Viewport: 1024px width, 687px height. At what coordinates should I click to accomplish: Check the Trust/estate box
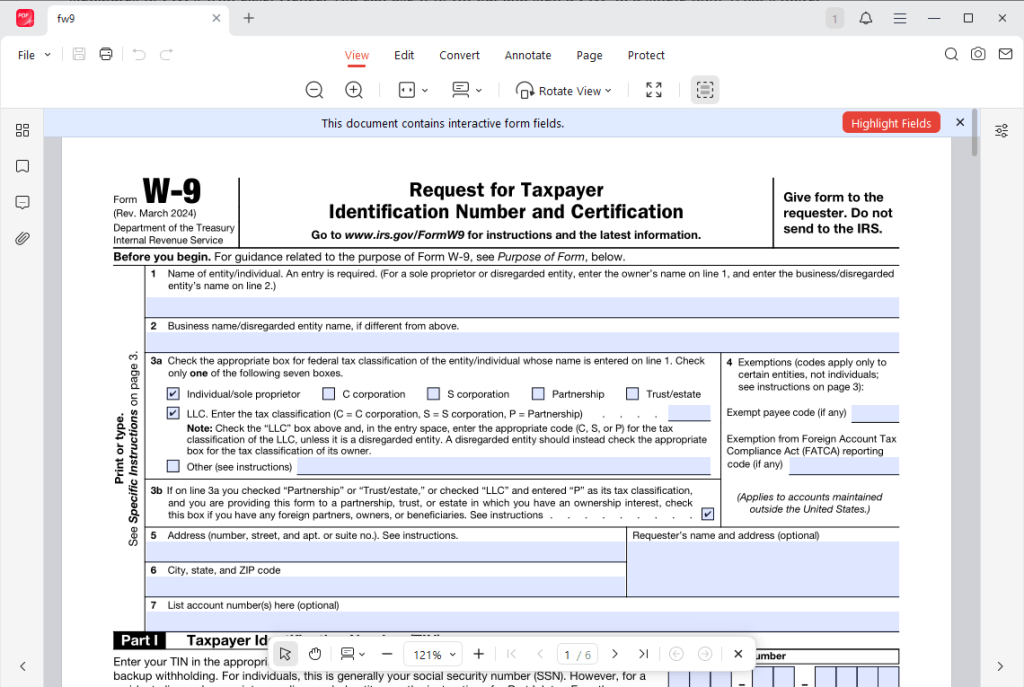tap(632, 394)
